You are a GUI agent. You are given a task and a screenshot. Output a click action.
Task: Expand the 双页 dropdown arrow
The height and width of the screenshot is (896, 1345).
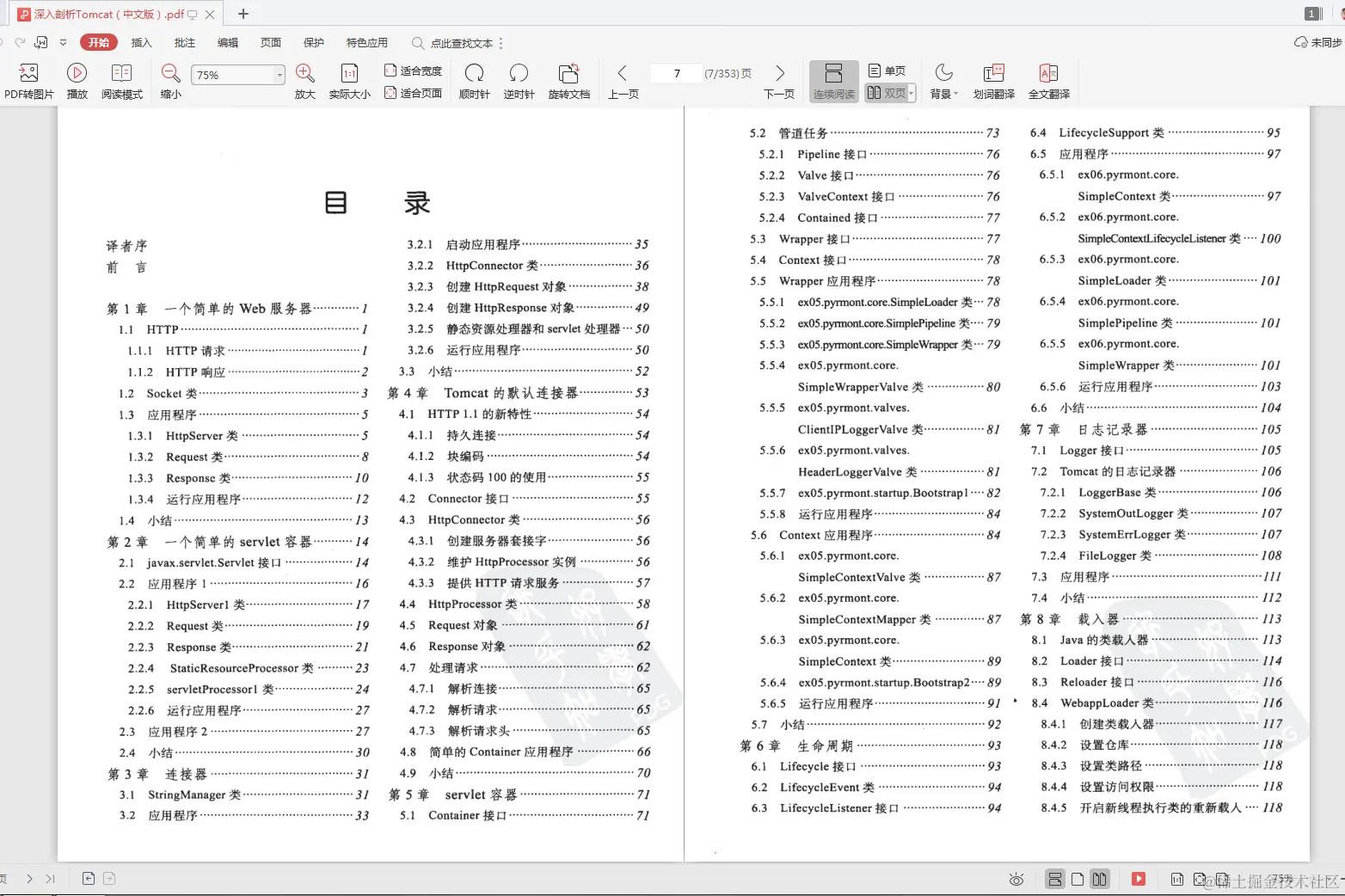pos(912,93)
